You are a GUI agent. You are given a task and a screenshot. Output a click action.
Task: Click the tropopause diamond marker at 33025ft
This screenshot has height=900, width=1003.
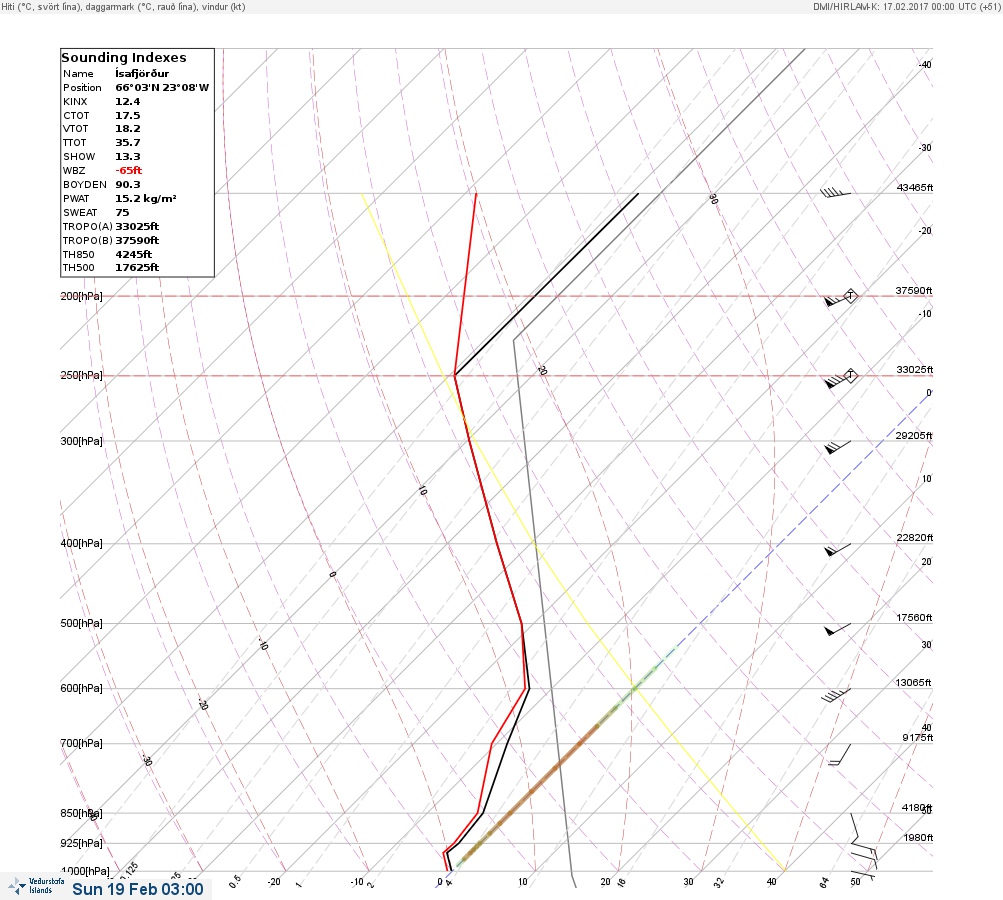pyautogui.click(x=850, y=375)
